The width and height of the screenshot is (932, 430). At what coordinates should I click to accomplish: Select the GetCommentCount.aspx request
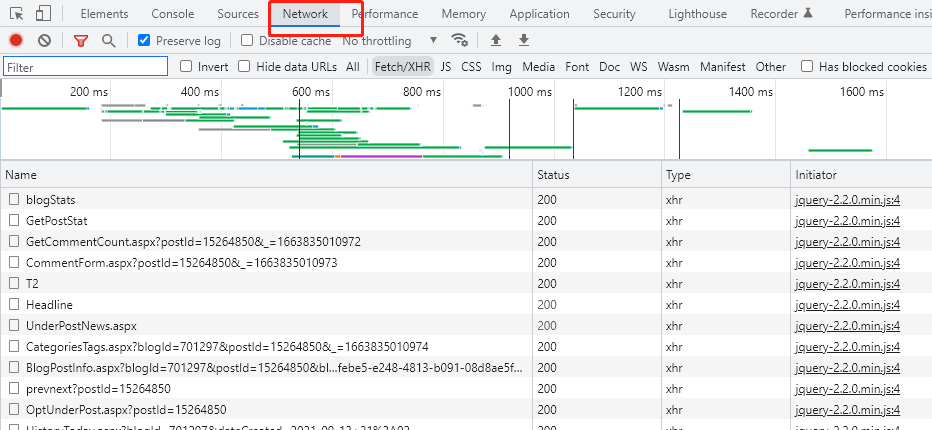[193, 242]
